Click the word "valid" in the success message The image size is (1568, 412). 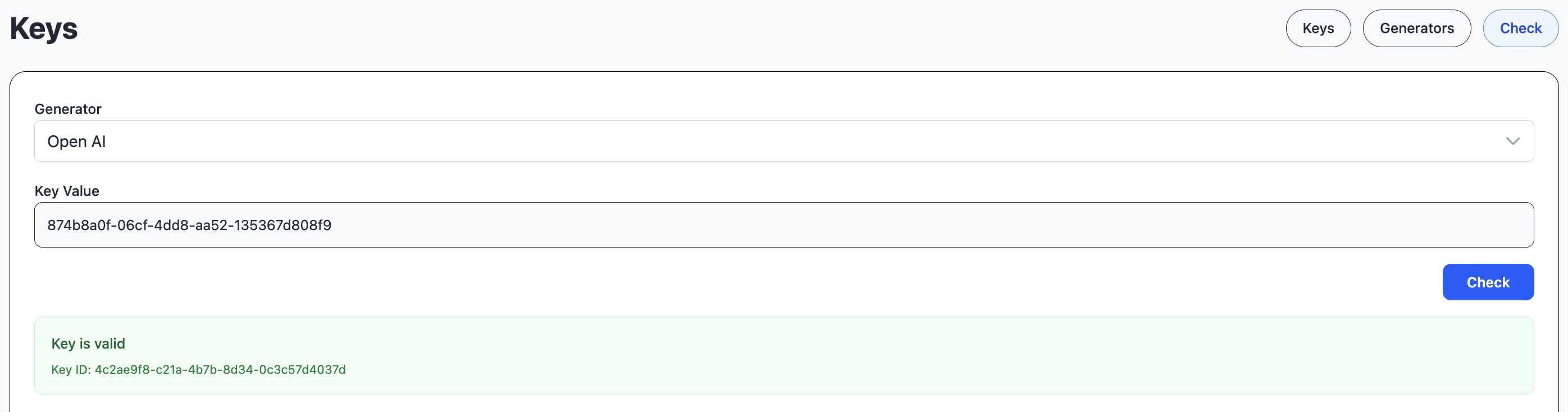click(110, 344)
